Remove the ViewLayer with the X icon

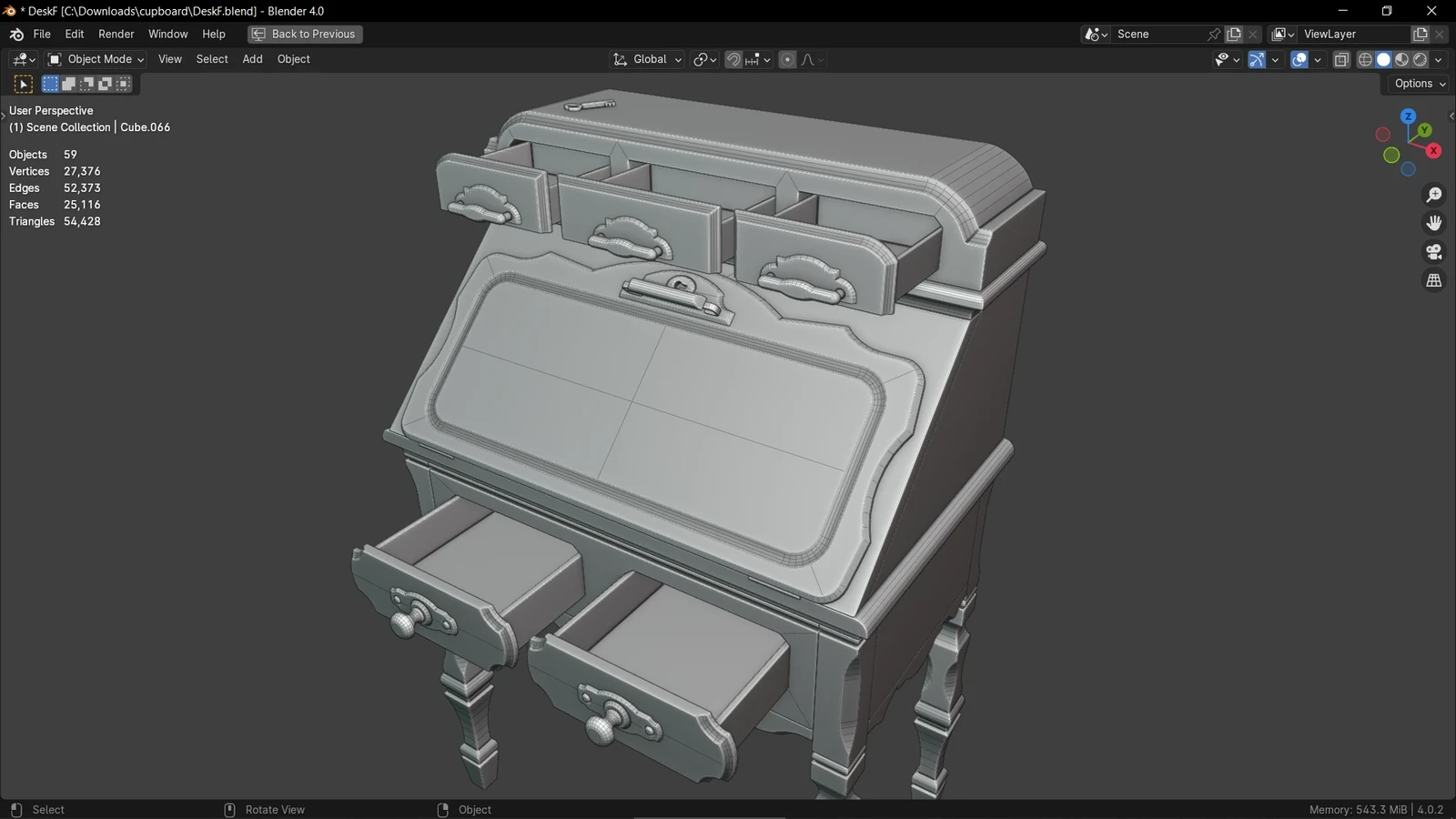(1439, 35)
